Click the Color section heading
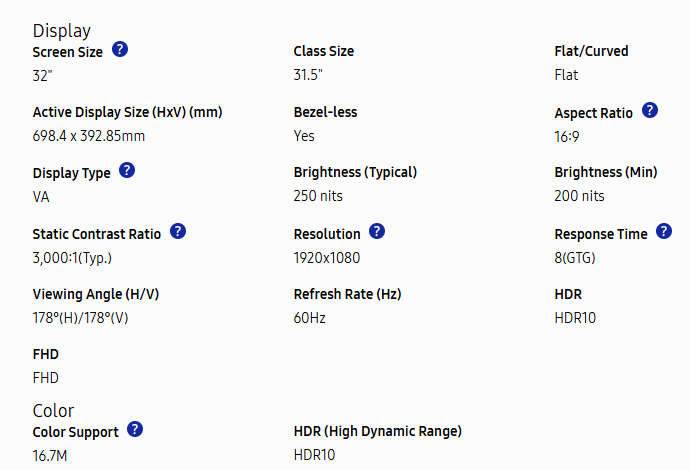 click(54, 410)
